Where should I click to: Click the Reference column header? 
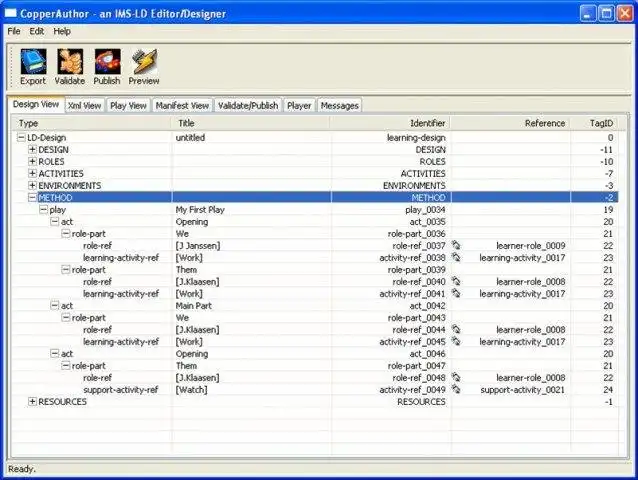(510, 123)
